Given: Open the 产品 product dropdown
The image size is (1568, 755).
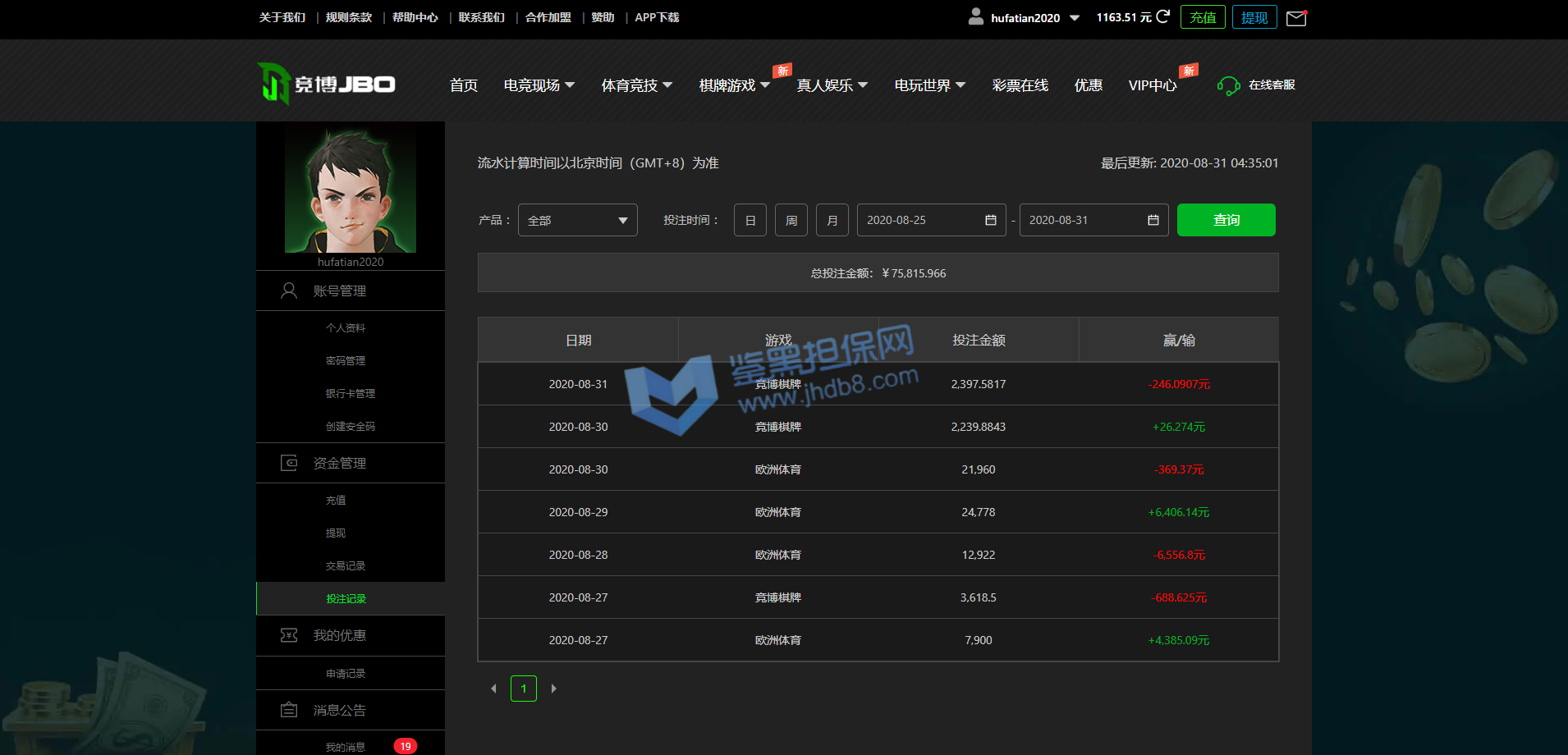Looking at the screenshot, I should click(x=578, y=220).
